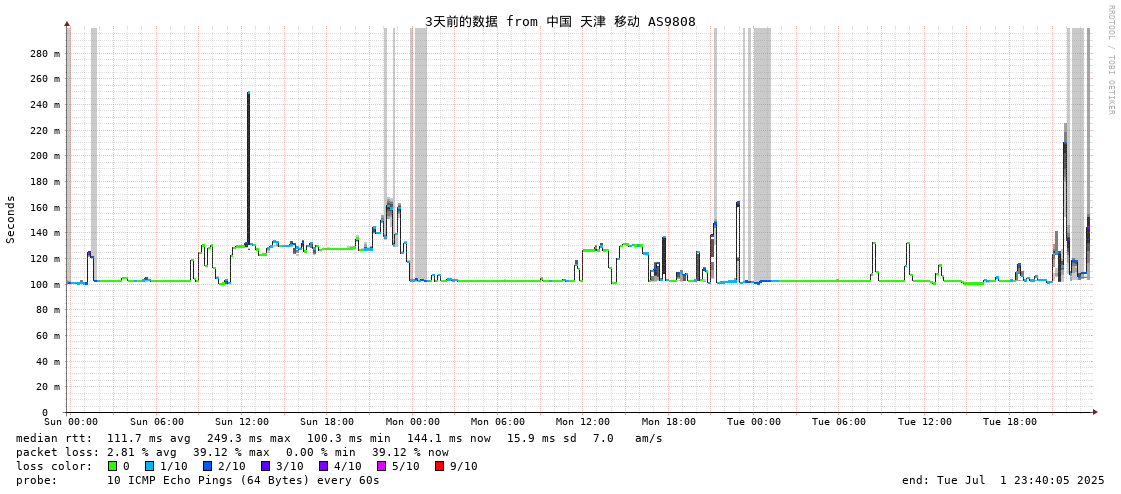Click the 'probe:' row label
The width and height of the screenshot is (1121, 494).
(x=36, y=480)
